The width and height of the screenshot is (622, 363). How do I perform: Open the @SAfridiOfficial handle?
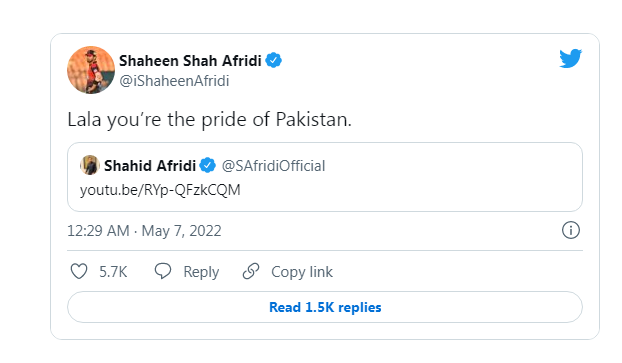[273, 166]
